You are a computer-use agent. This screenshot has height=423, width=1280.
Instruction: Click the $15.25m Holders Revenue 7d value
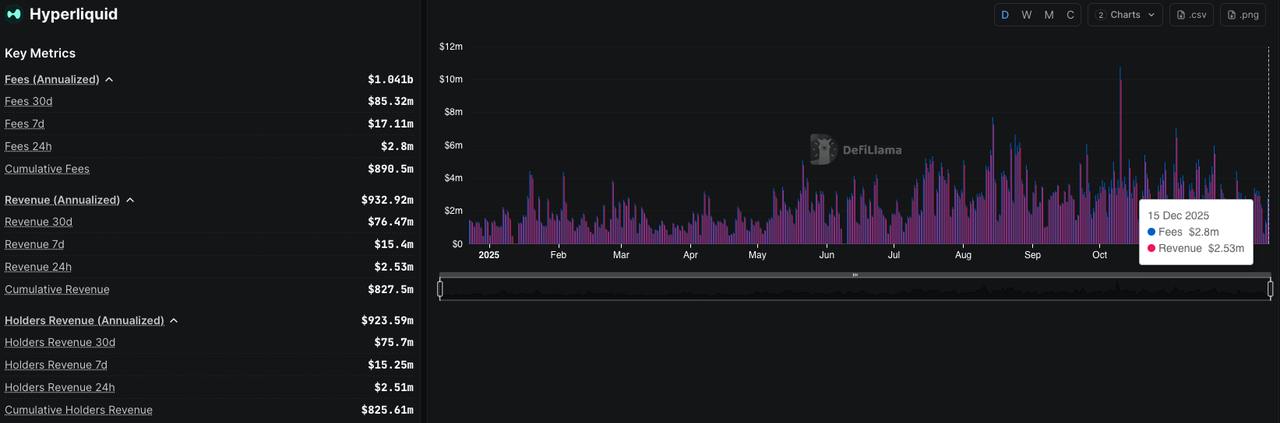pos(390,366)
